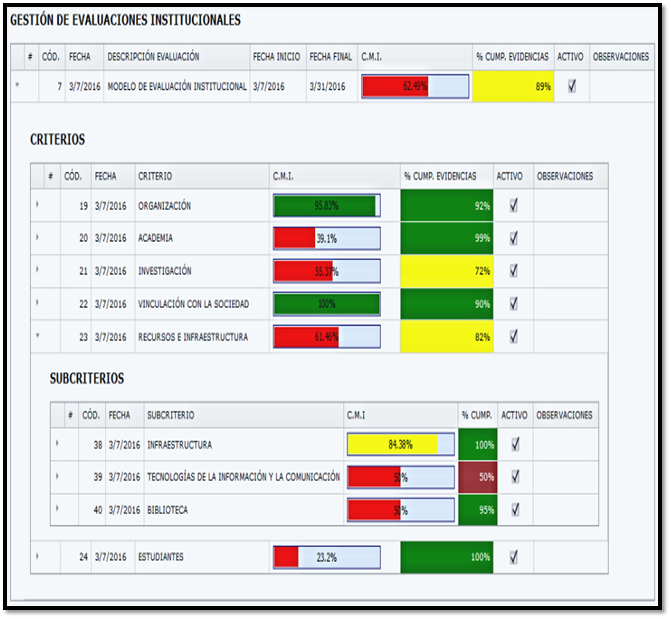
Task: Click VINCULACIÓN CON LA SOCIEDAD progress bar
Action: pyautogui.click(x=326, y=304)
